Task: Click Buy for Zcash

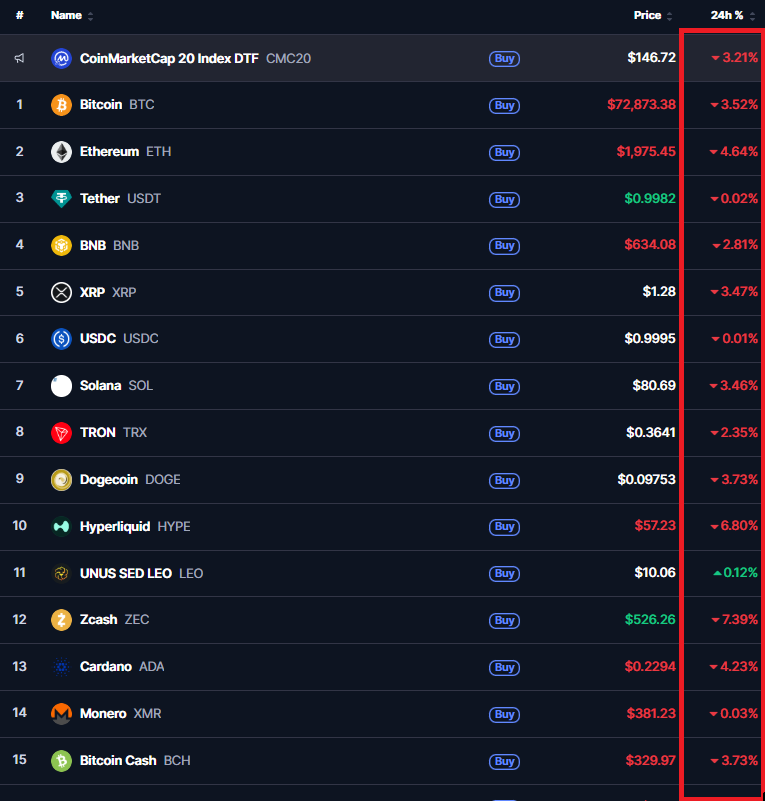Action: [x=505, y=621]
